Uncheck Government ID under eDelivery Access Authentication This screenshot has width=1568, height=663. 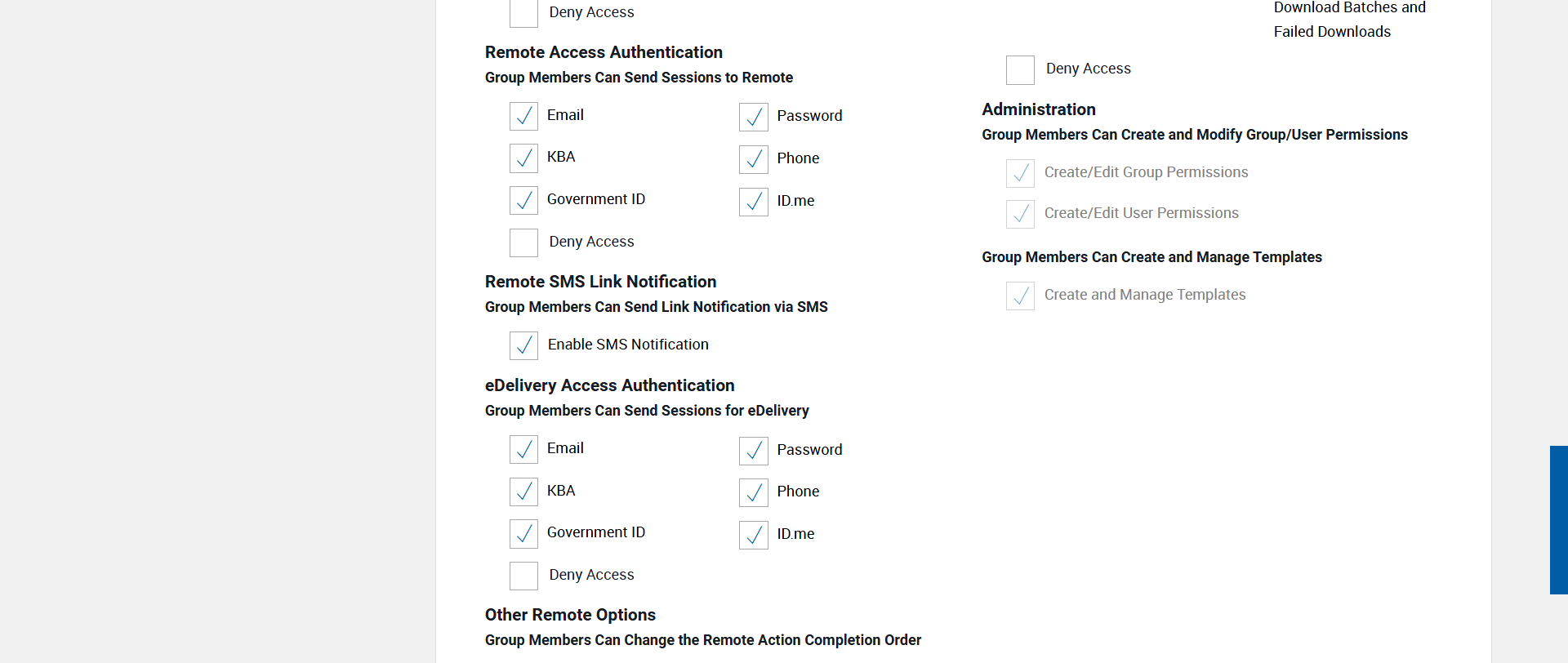(x=523, y=533)
